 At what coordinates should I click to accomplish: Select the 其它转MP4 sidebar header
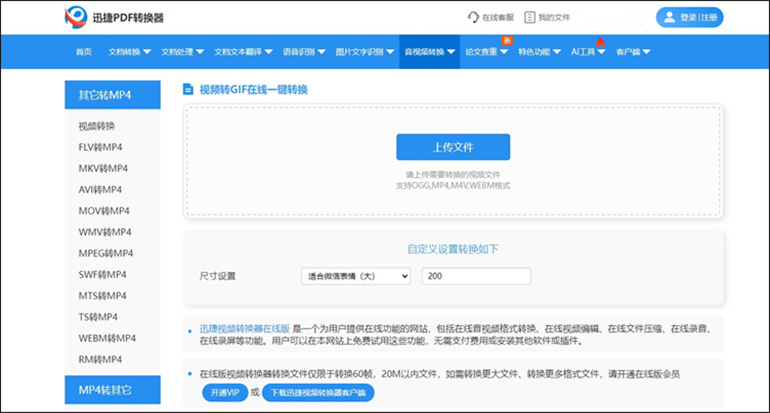(112, 95)
